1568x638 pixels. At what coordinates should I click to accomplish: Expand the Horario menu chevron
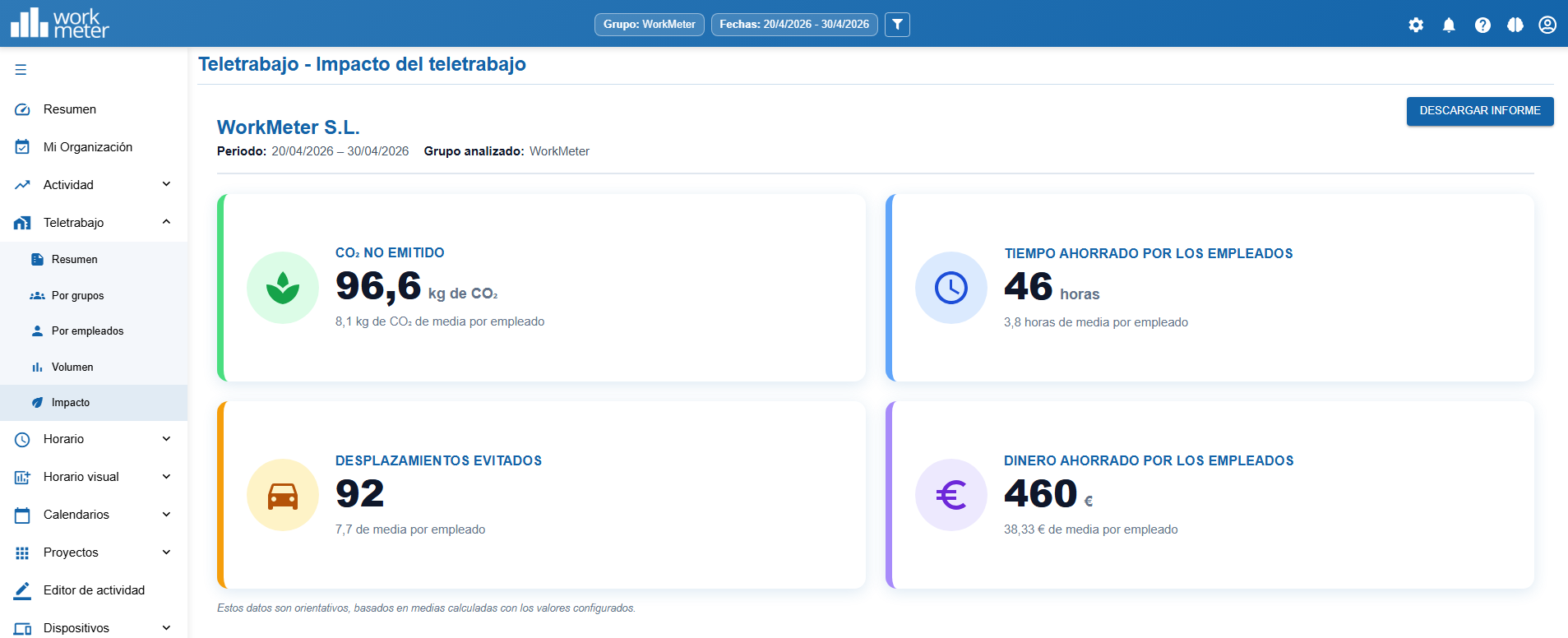[x=166, y=439]
